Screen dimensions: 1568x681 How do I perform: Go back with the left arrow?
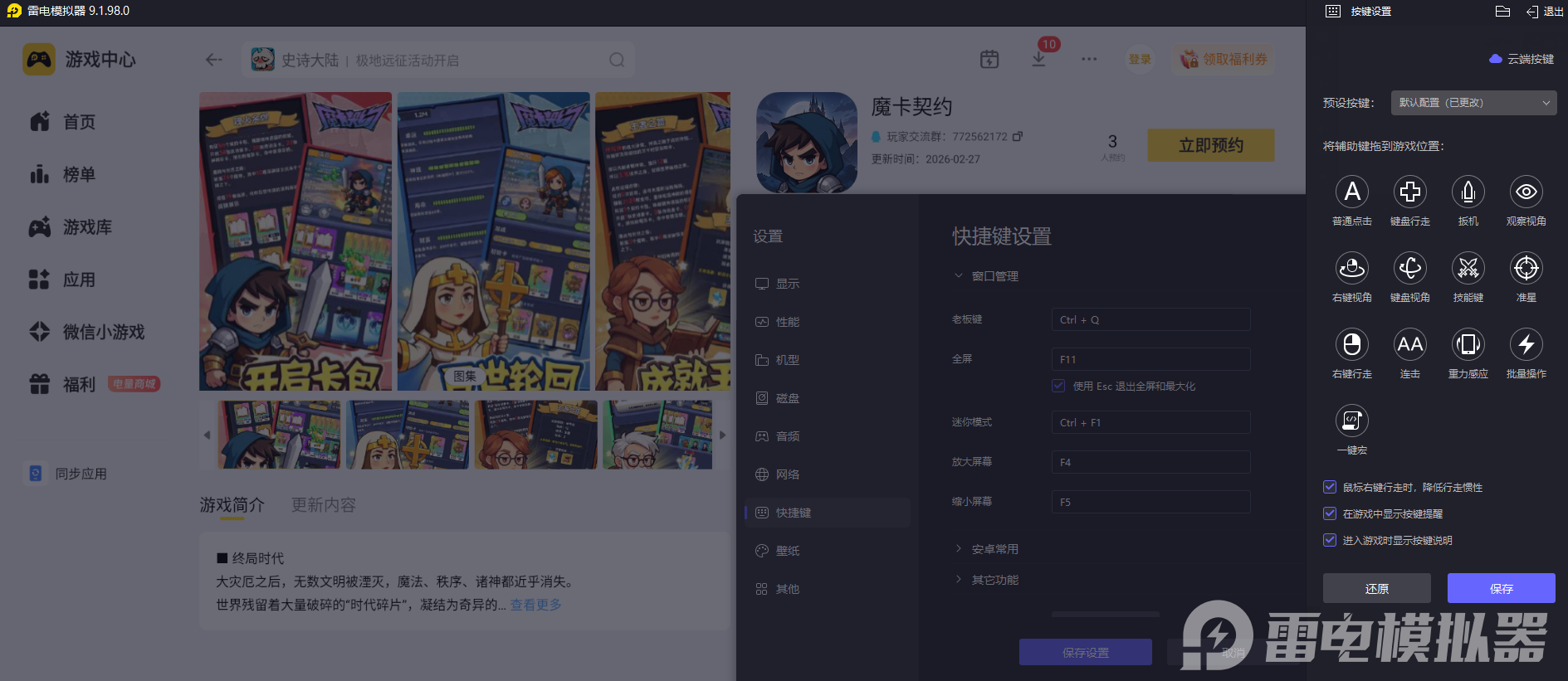click(x=213, y=60)
